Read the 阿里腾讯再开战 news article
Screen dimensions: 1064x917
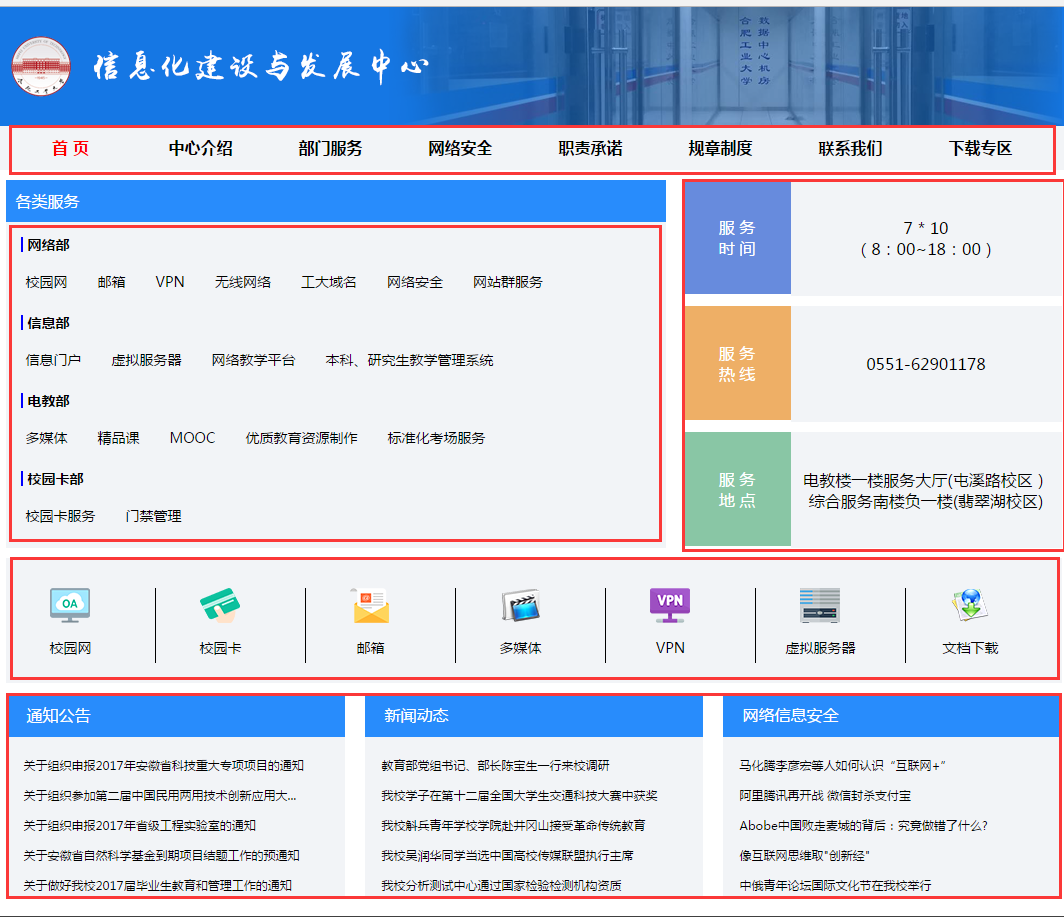825,796
